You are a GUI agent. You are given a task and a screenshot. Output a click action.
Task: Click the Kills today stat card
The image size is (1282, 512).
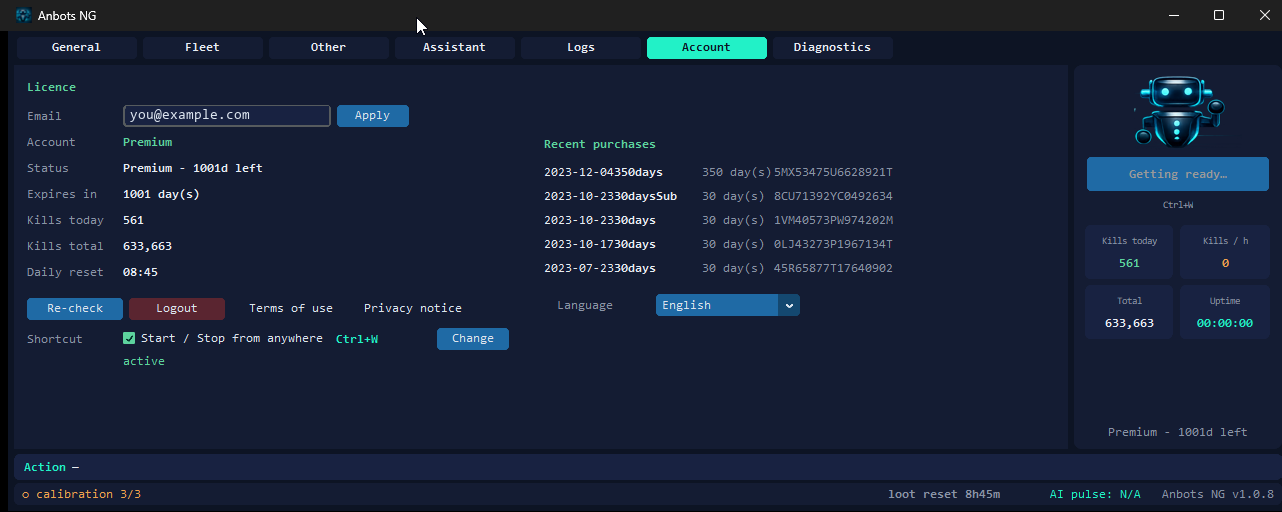pyautogui.click(x=1129, y=252)
